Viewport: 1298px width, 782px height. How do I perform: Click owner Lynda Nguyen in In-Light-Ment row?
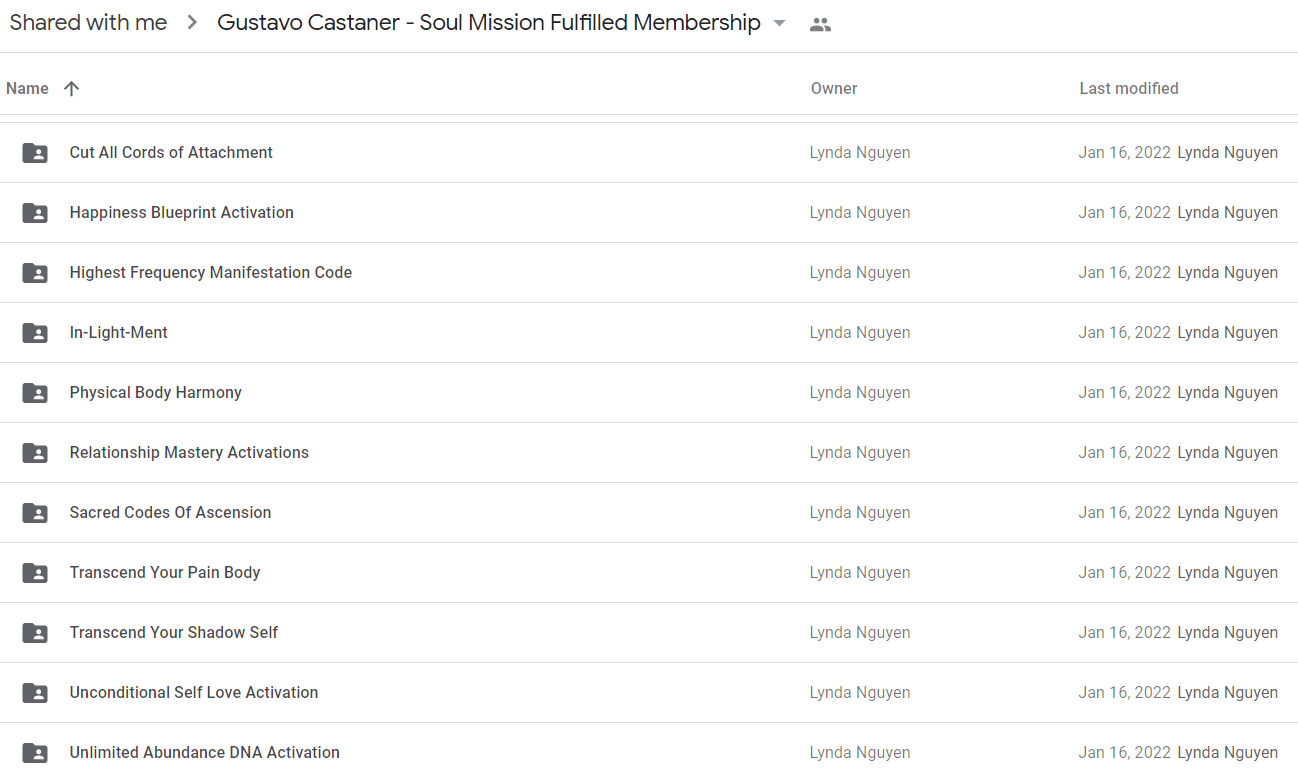point(860,333)
